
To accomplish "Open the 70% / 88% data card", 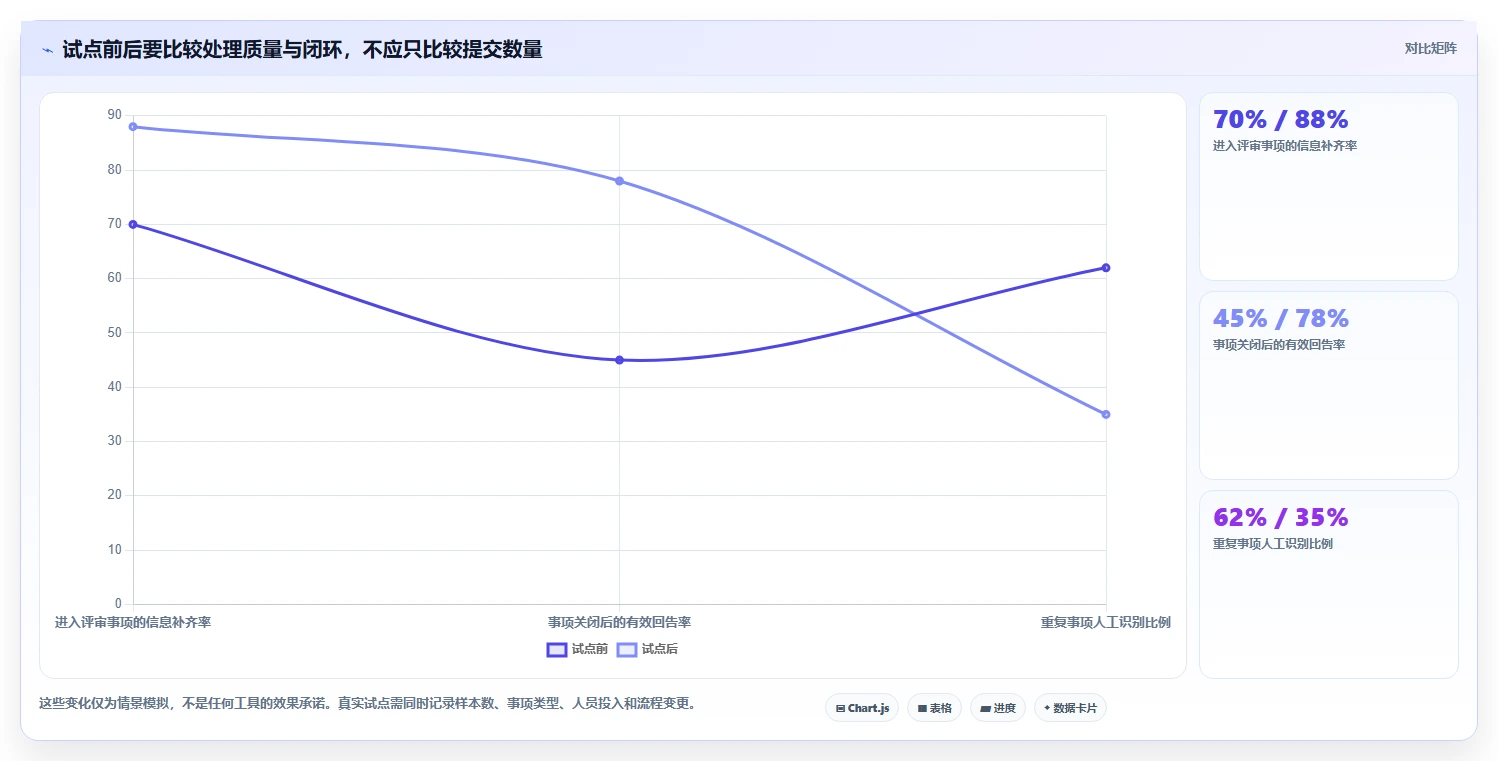I will coord(1328,186).
